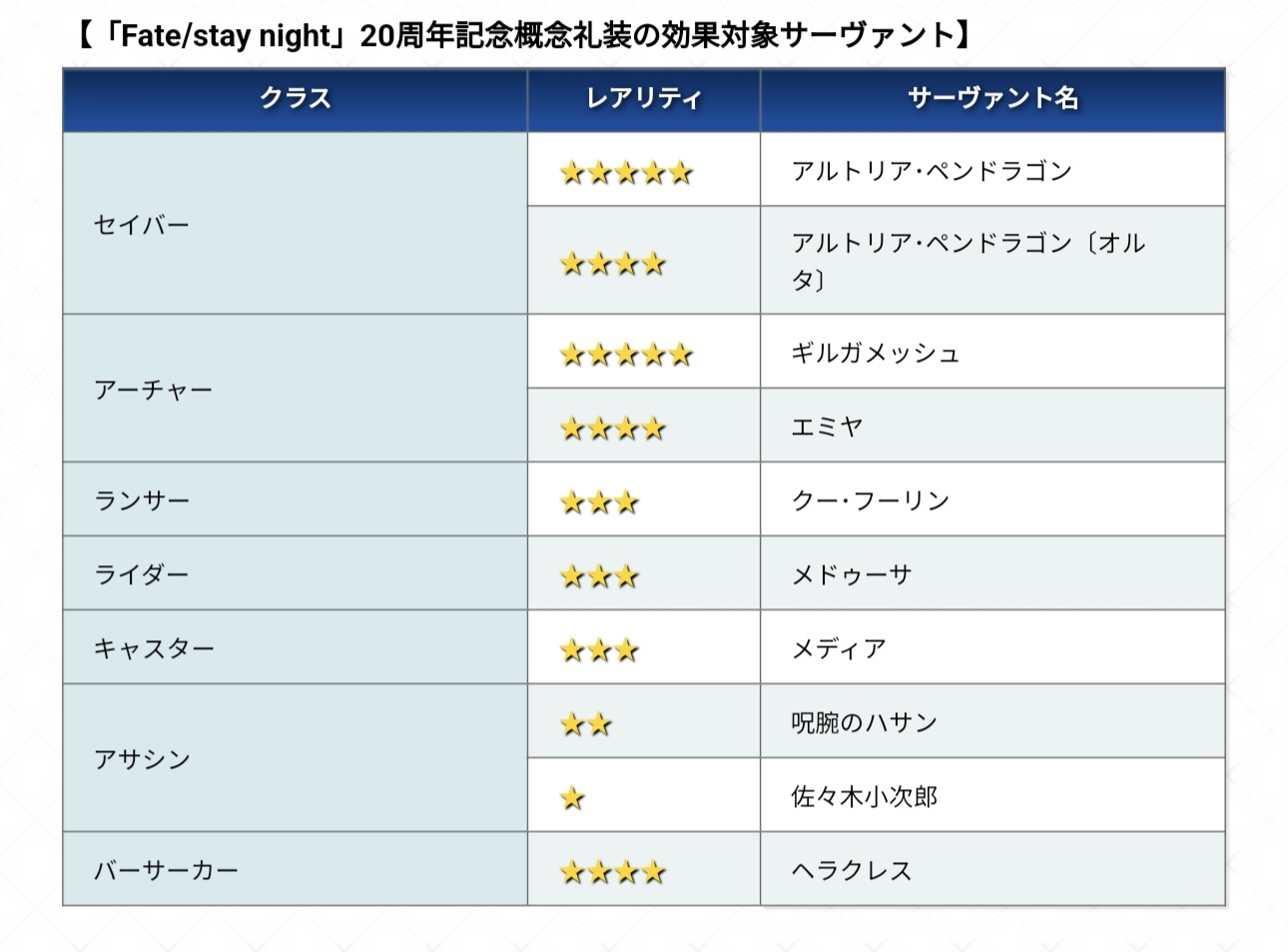The height and width of the screenshot is (952, 1288).
Task: Click the サーヴァント名 column header
Action: (x=992, y=99)
